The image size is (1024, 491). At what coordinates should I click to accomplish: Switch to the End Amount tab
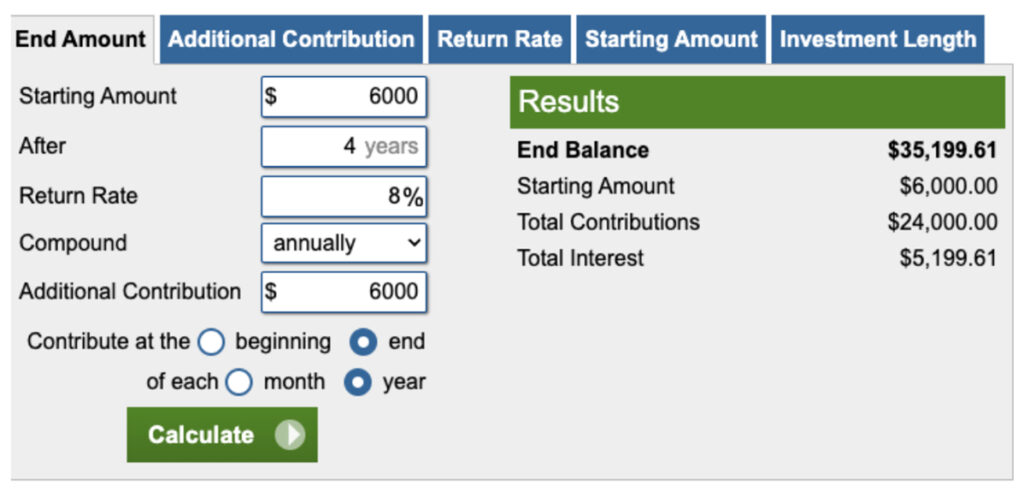(80, 40)
